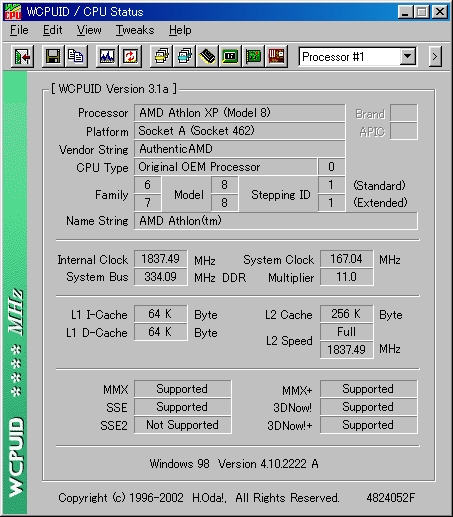Click the red motherboard icon
This screenshot has height=517, width=453.
[276, 57]
